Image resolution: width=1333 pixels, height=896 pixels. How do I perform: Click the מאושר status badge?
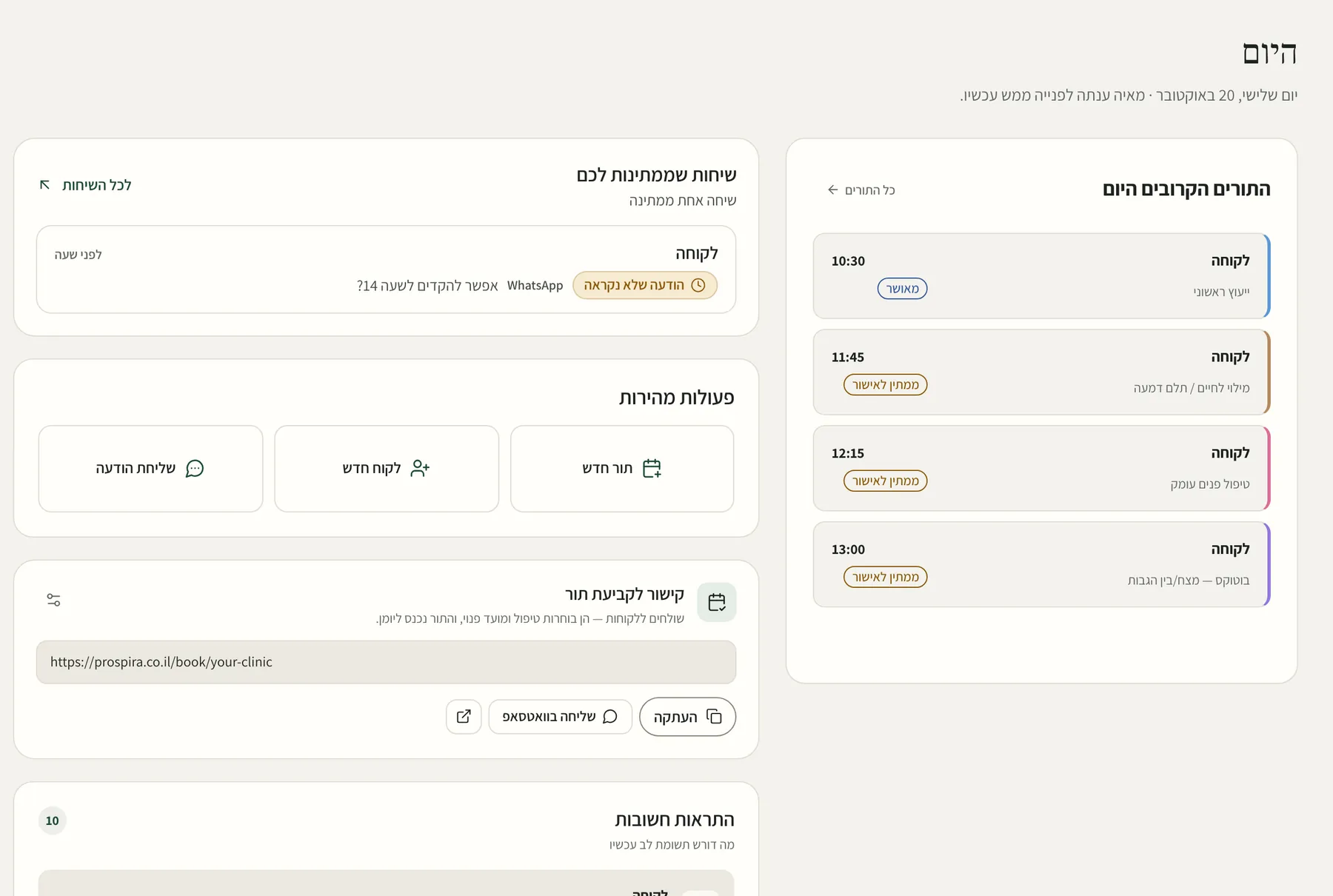coord(902,289)
